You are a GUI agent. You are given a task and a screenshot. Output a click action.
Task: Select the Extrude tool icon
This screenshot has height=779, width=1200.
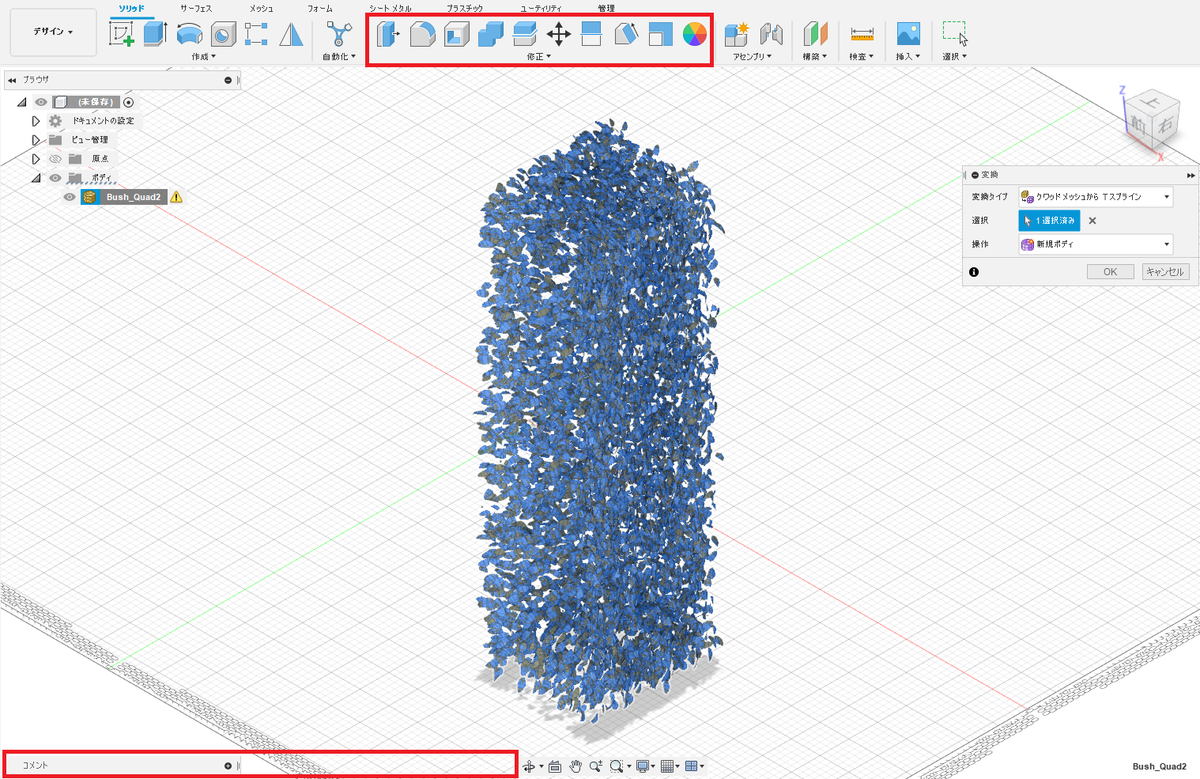tap(155, 35)
